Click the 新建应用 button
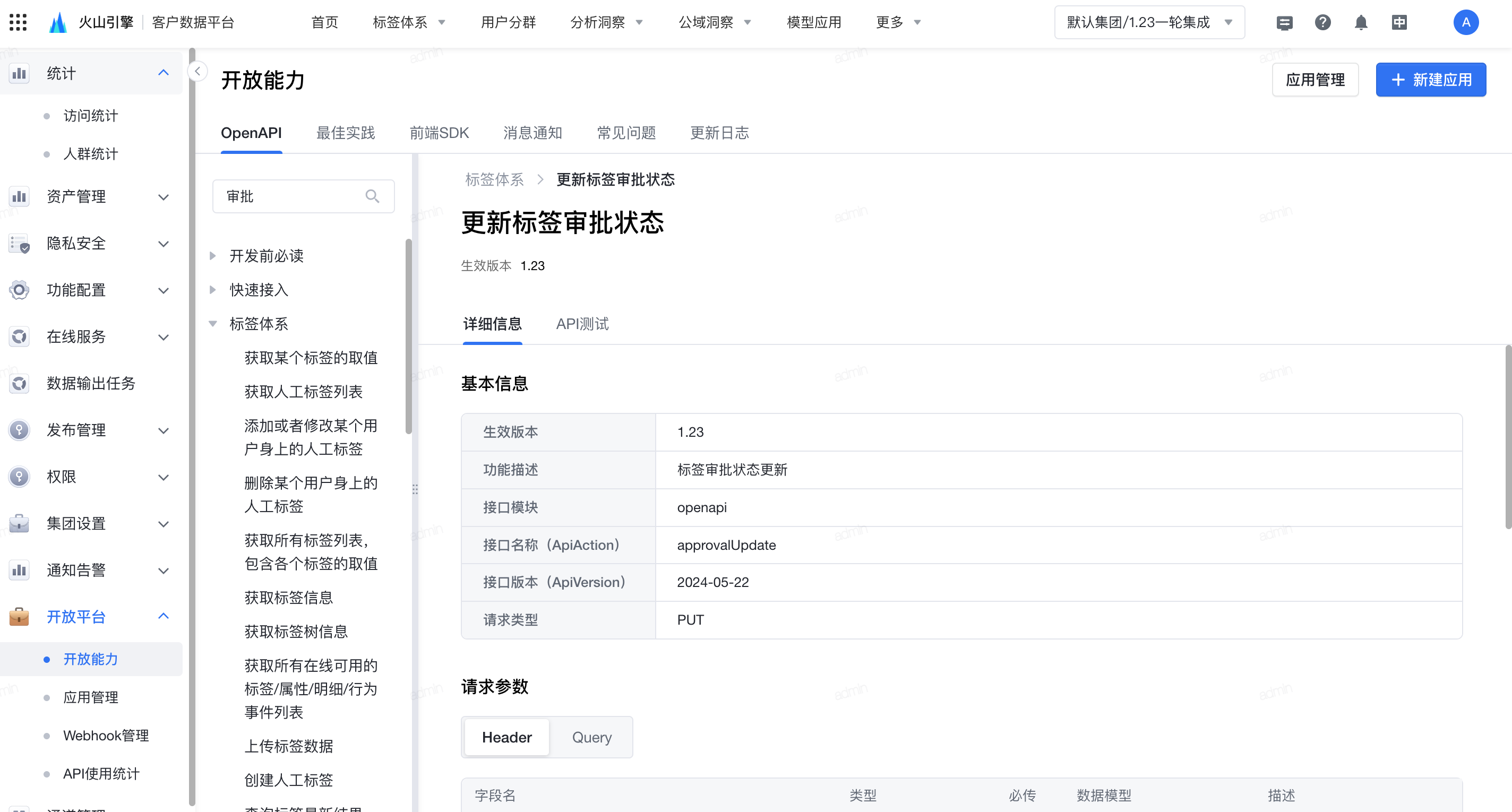 [x=1431, y=79]
